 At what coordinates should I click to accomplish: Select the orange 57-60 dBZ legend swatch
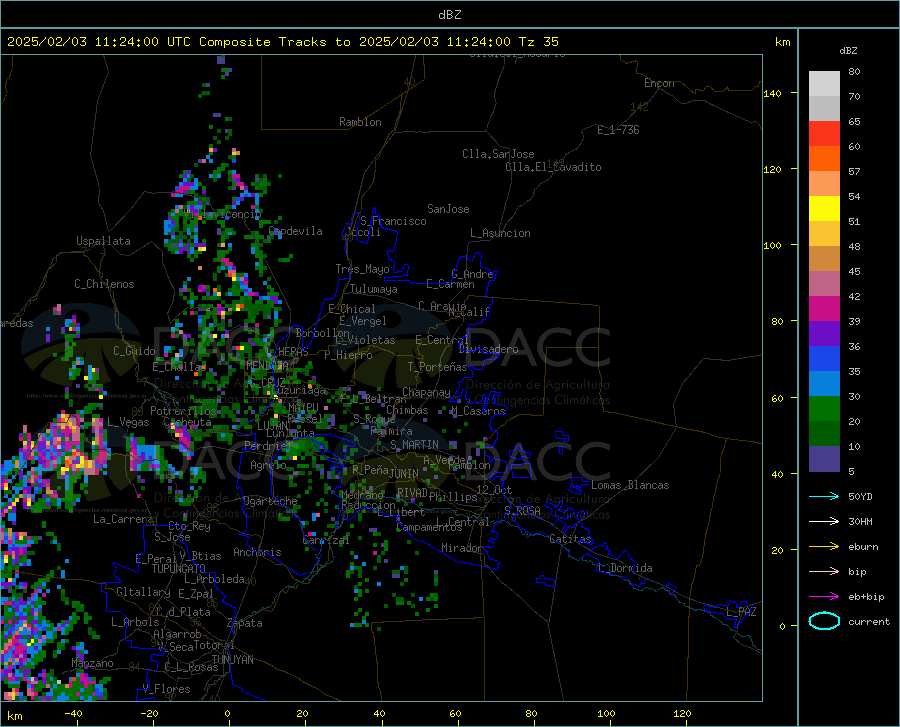click(824, 159)
